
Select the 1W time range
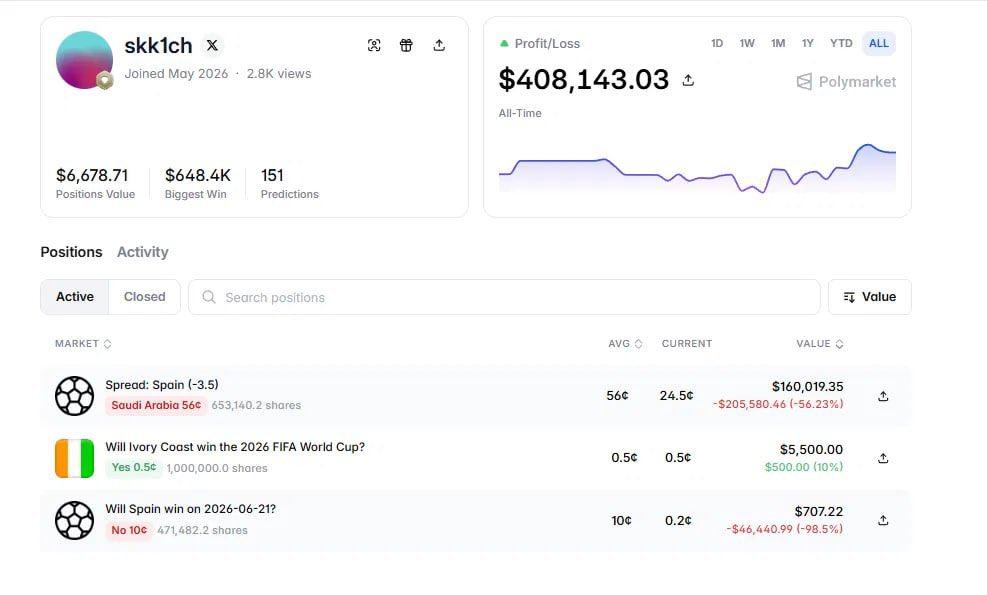[747, 43]
